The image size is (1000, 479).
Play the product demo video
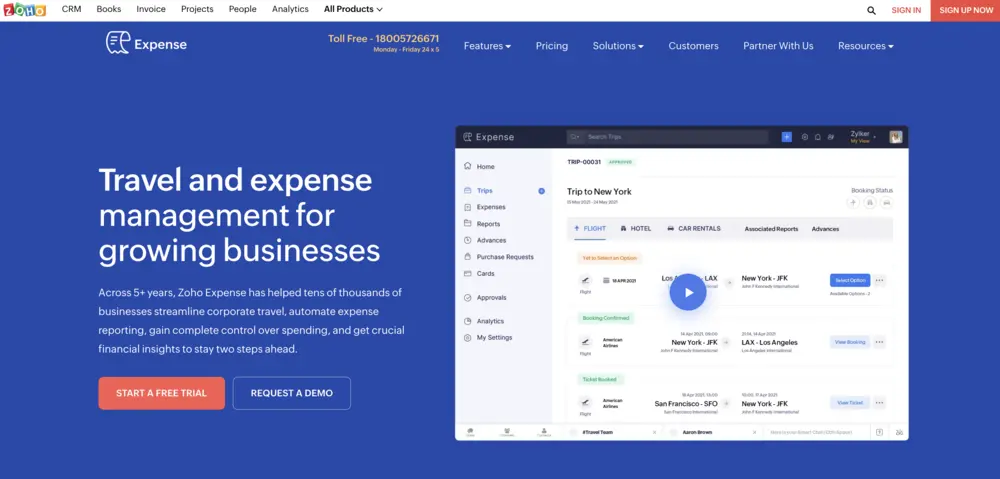688,292
